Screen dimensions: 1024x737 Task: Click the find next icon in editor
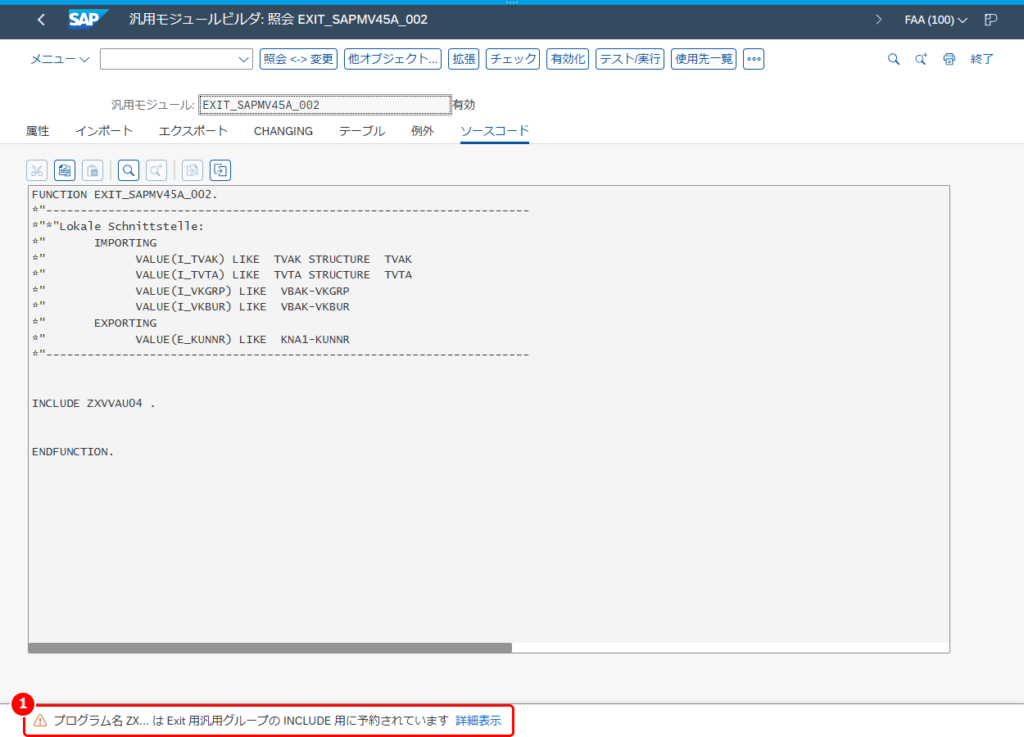point(156,170)
